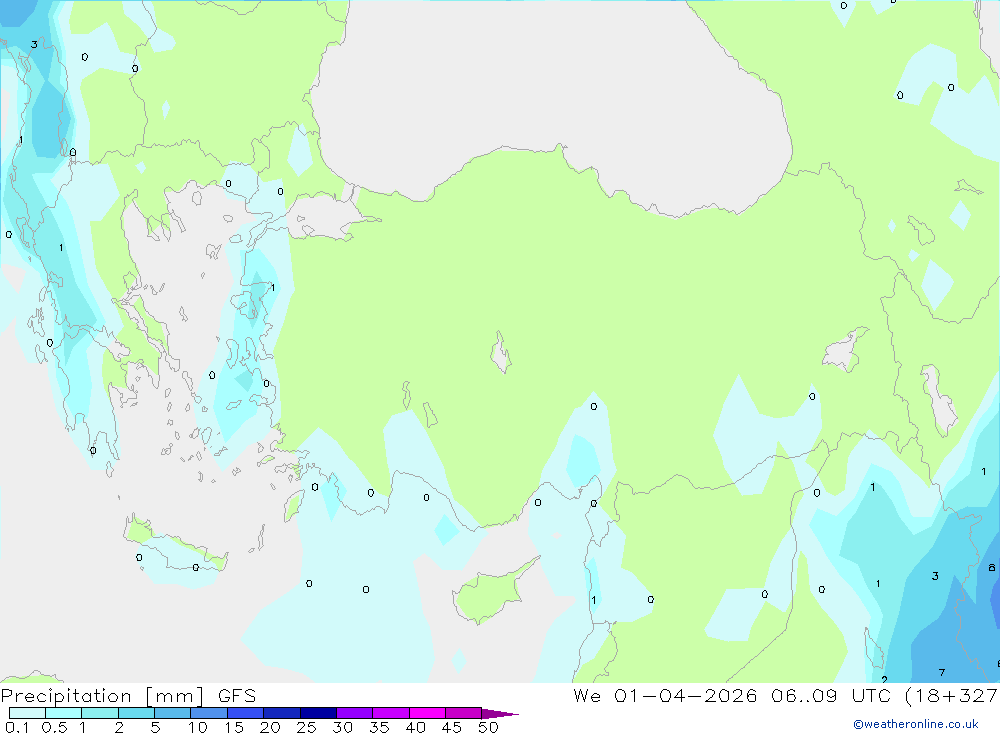This screenshot has height=733, width=1000.
Task: Click the 50 label on the legend scale
Action: [488, 727]
